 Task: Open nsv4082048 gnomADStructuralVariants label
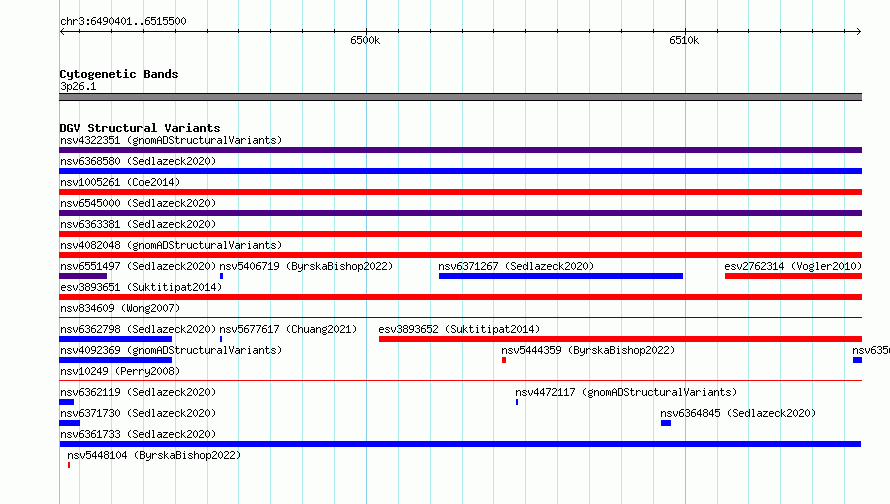point(171,245)
